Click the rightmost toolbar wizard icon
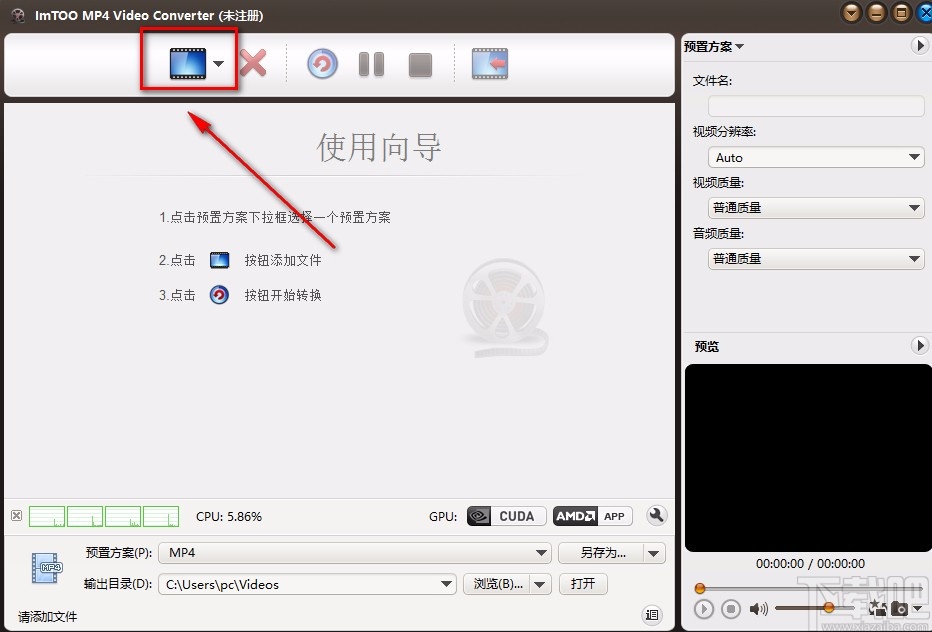This screenshot has height=632, width=932. pos(489,62)
